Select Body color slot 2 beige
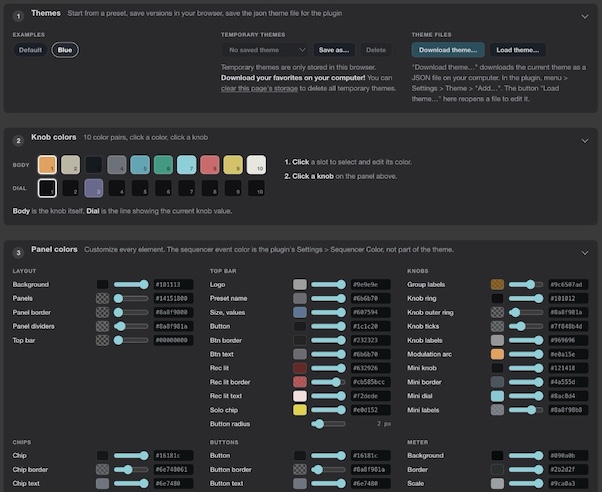The width and height of the screenshot is (602, 492). [x=71, y=165]
